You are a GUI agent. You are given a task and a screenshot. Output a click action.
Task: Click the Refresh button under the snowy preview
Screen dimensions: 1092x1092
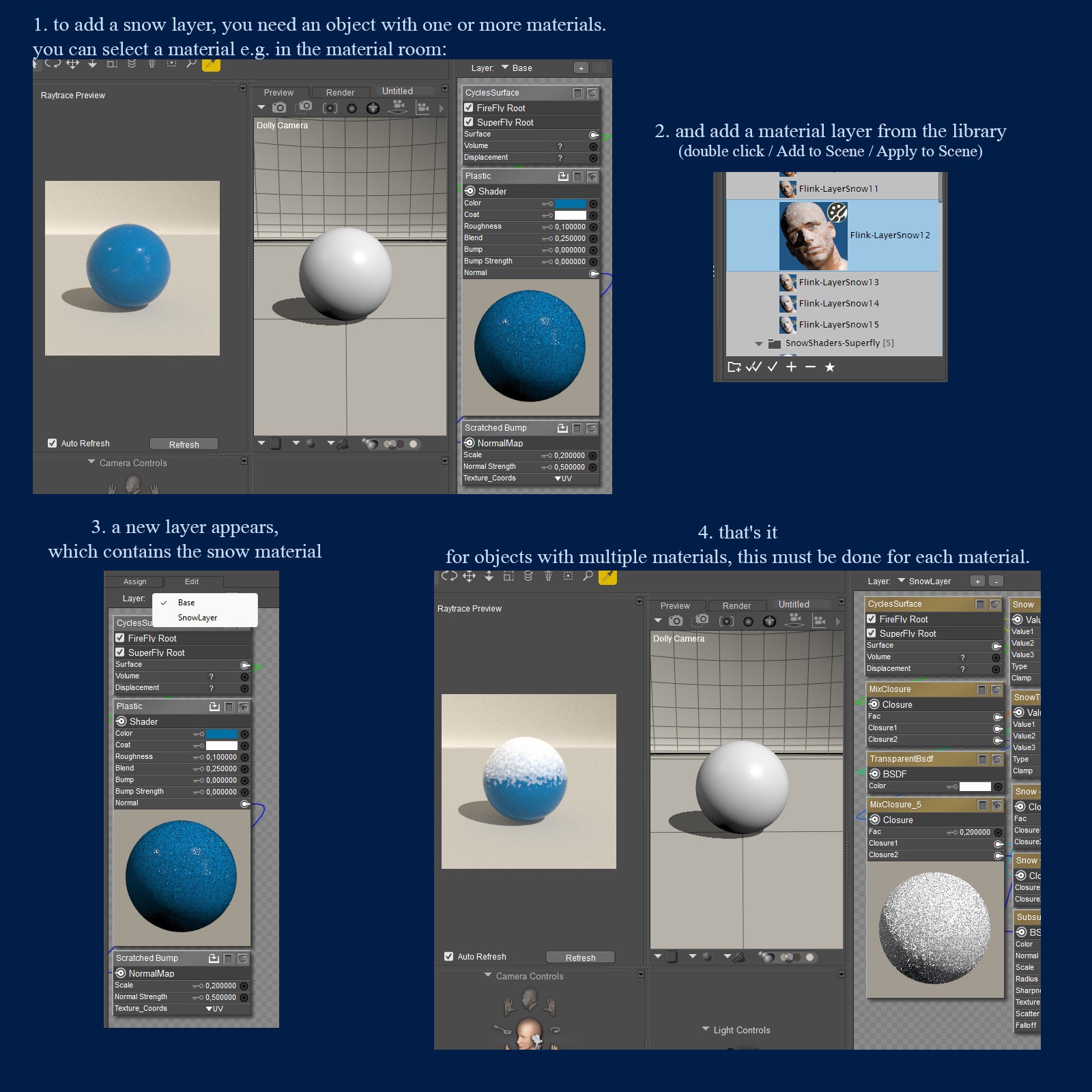click(580, 958)
